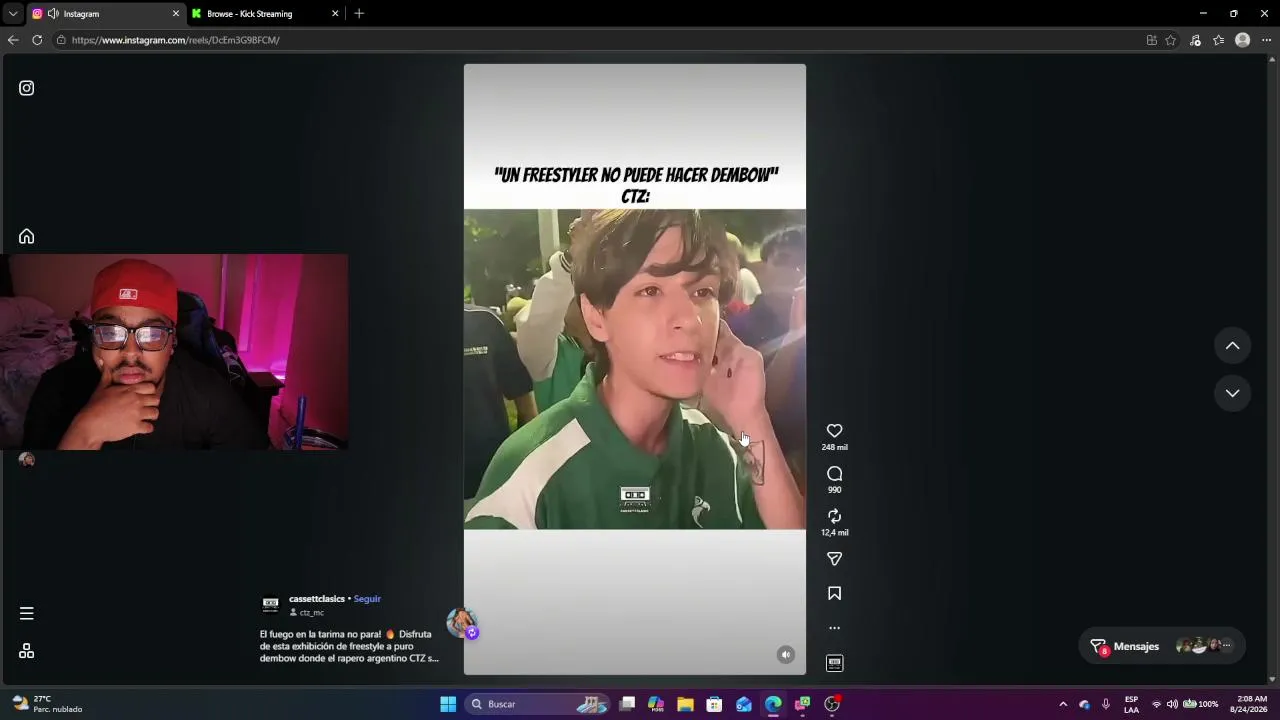1280x720 pixels.
Task: Open the cassettclasics profile avatar
Action: click(270, 605)
